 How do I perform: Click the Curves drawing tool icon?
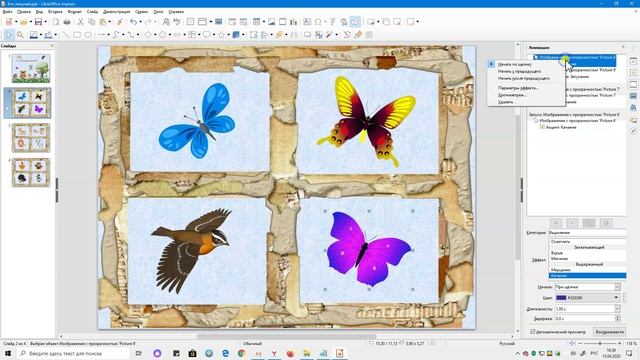tap(116, 35)
